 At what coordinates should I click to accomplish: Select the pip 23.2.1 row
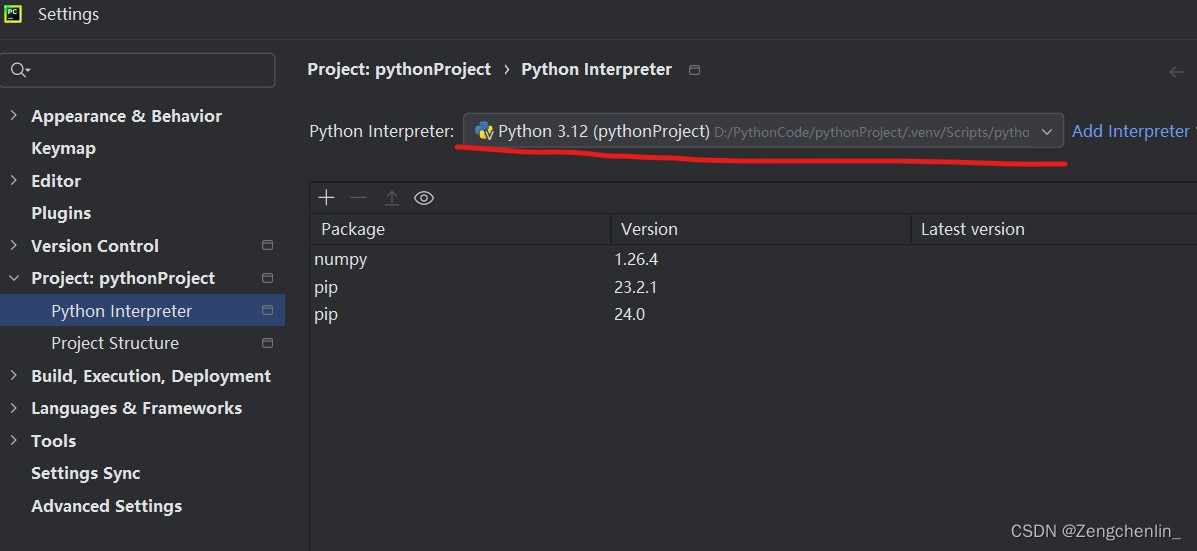pos(753,287)
